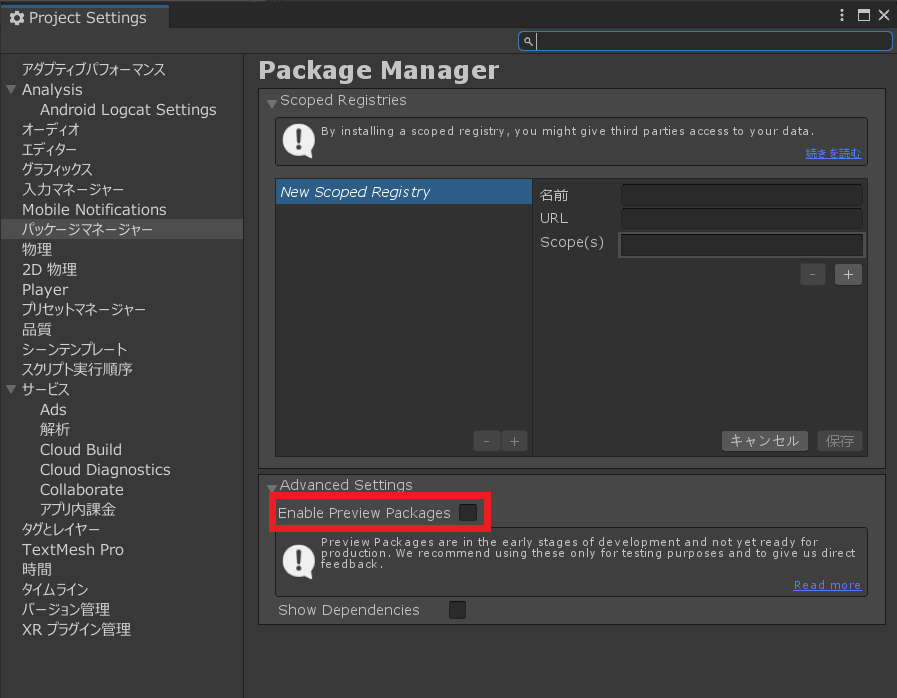The height and width of the screenshot is (698, 897).
Task: Open the three-dot window options menu
Action: point(842,15)
